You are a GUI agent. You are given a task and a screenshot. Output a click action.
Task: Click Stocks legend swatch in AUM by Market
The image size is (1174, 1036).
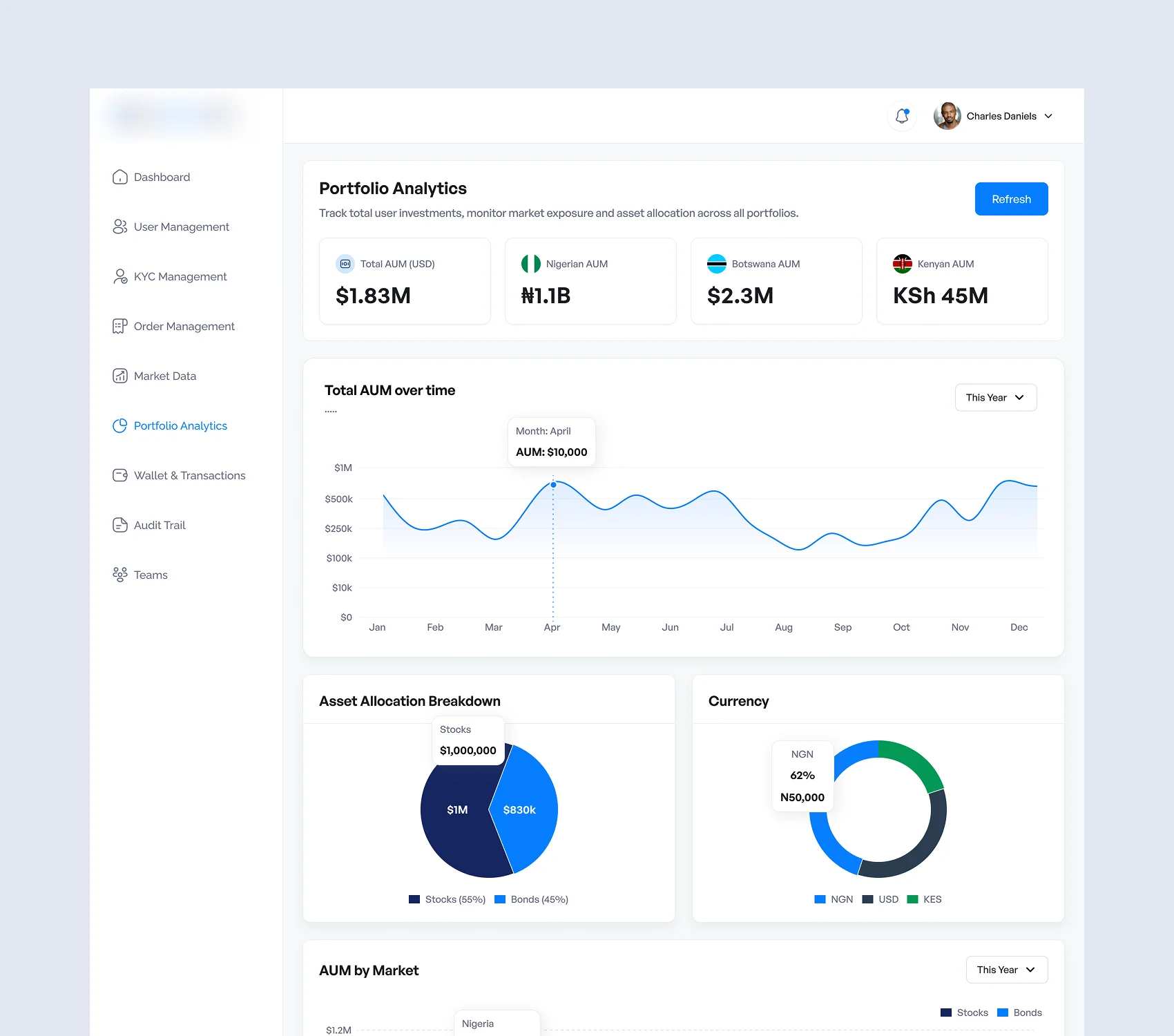(946, 1013)
